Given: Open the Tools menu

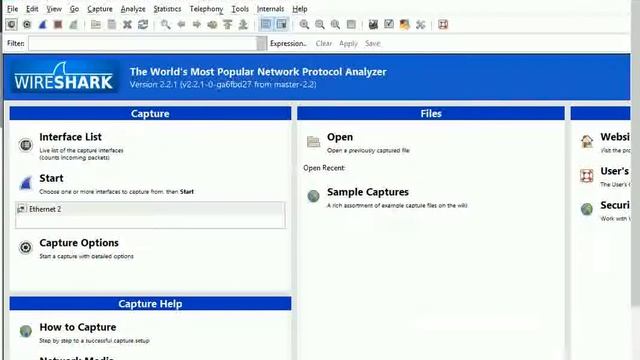Looking at the screenshot, I should pyautogui.click(x=240, y=9).
